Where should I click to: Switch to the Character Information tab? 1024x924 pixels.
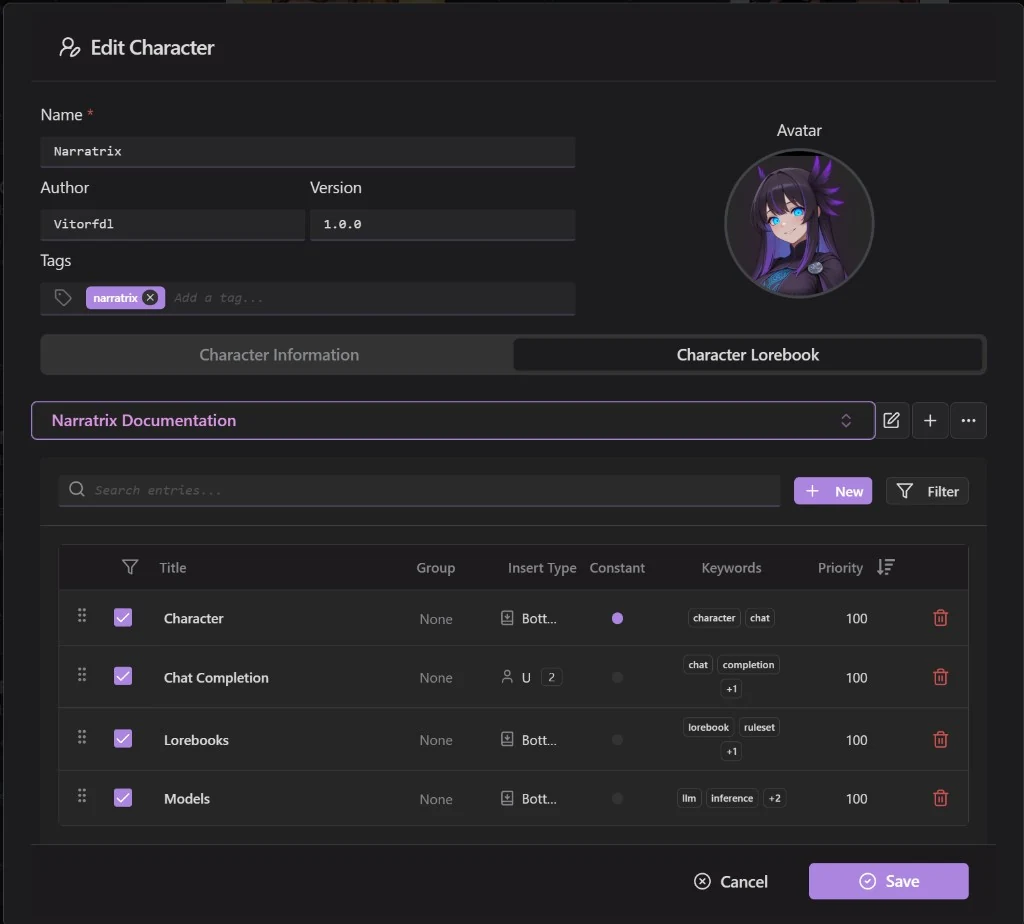coord(279,355)
